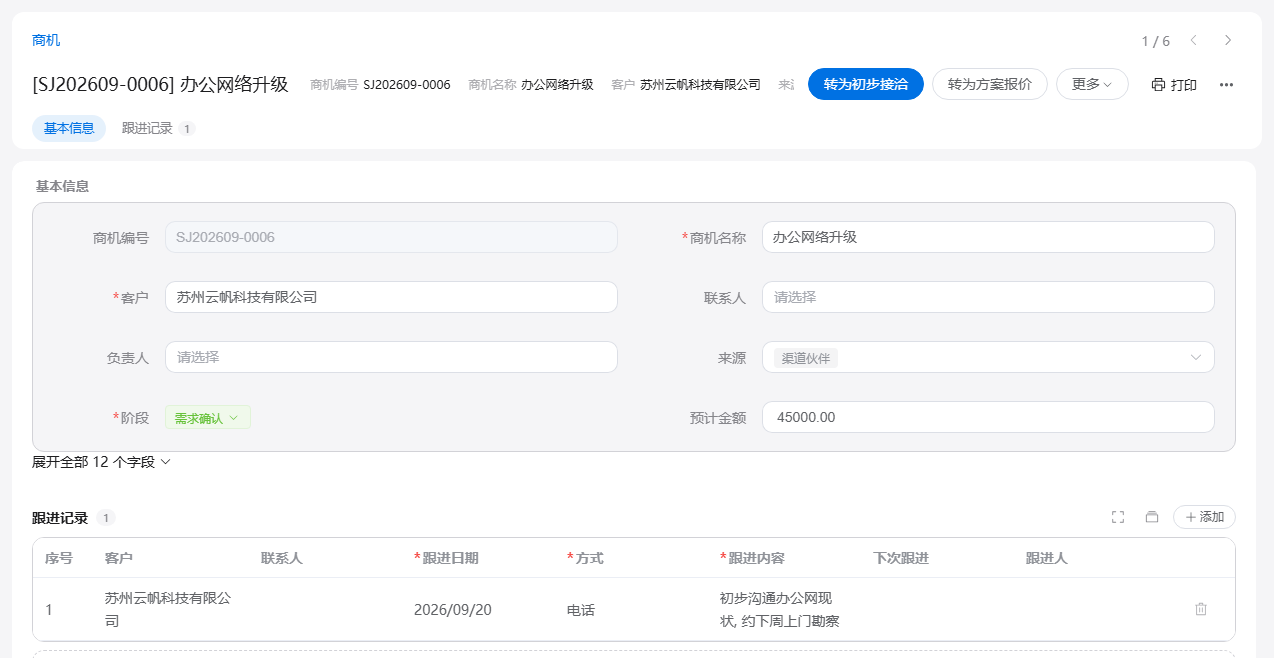This screenshot has height=658, width=1274.
Task: Click the collapse table icon beside 添加
Action: [1152, 517]
